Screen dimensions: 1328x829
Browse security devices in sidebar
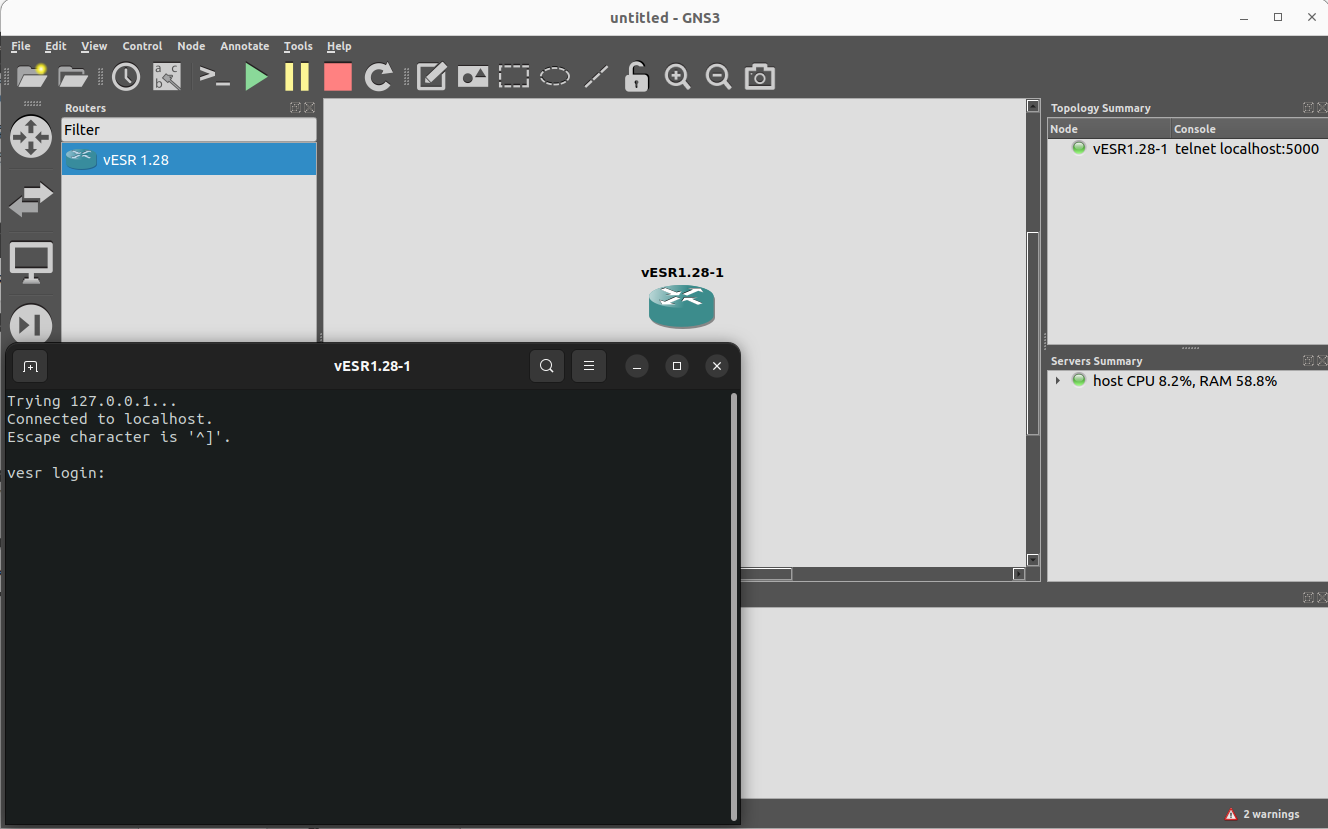tap(31, 323)
